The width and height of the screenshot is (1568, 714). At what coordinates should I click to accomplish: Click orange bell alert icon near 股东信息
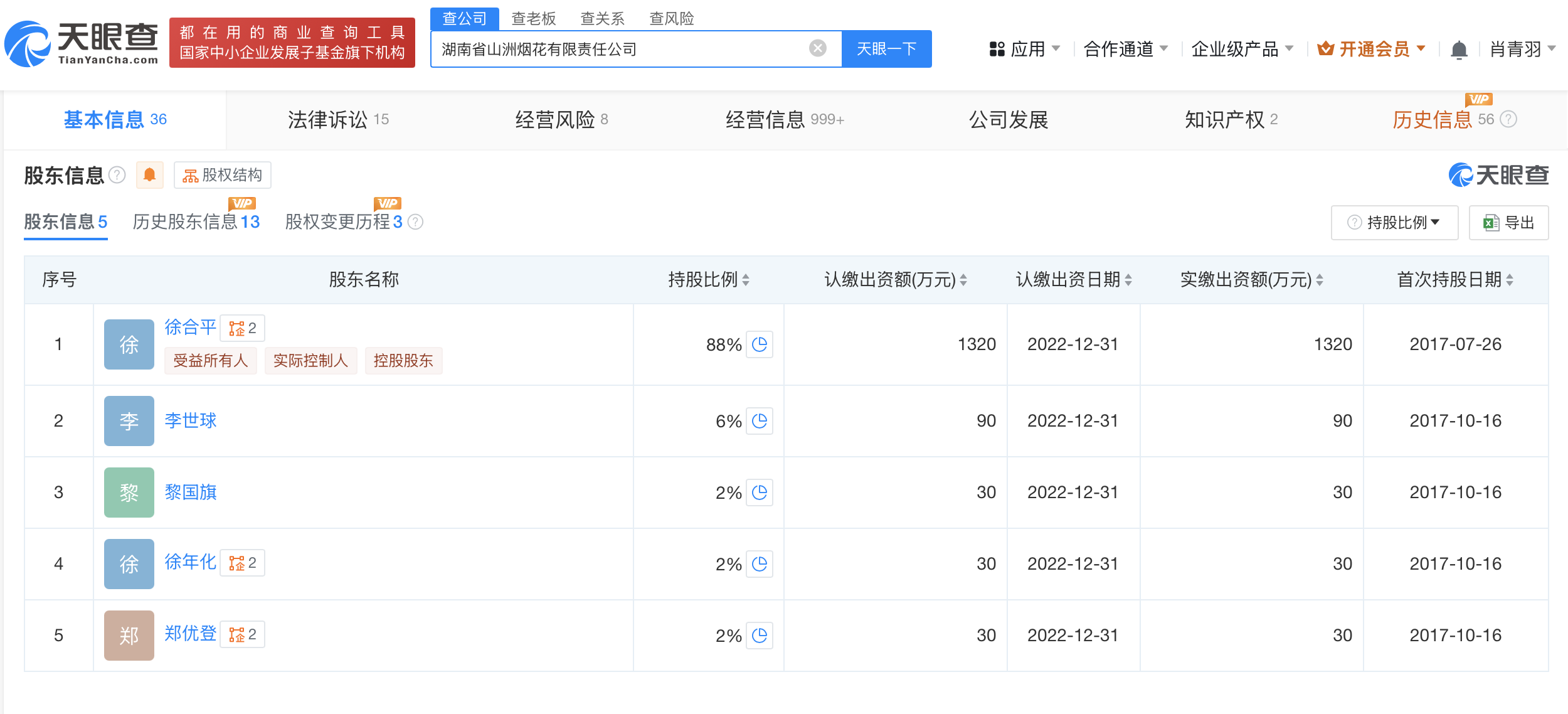[149, 174]
